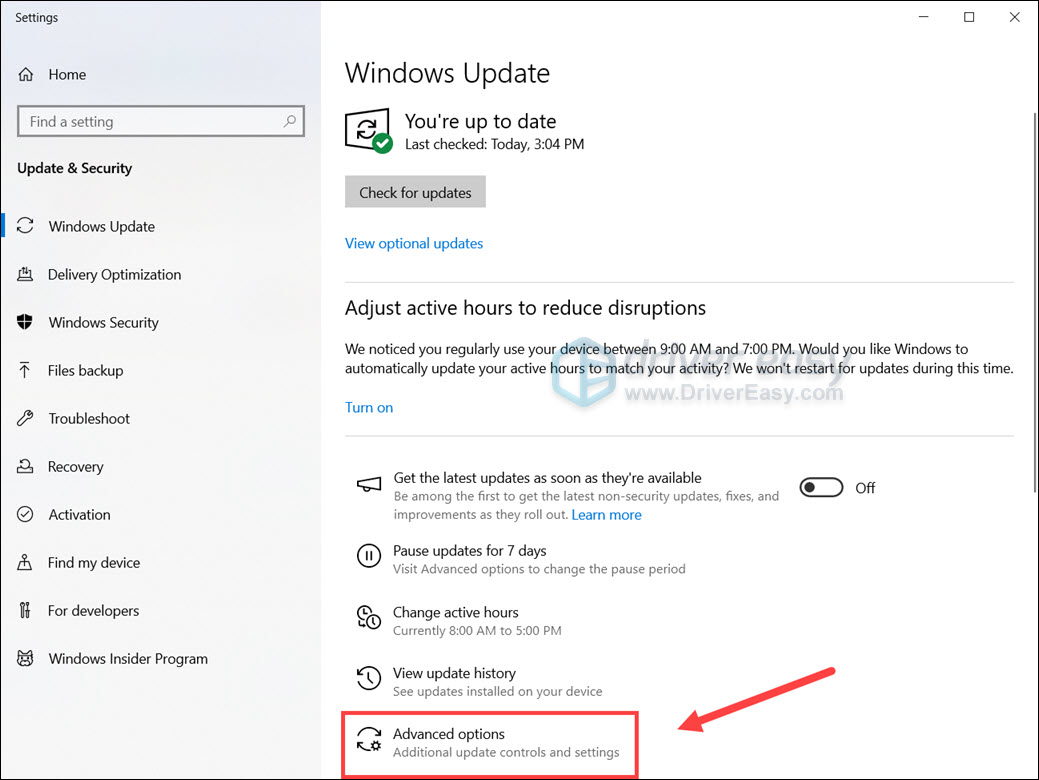Click the Recovery icon in sidebar

pyautogui.click(x=26, y=467)
